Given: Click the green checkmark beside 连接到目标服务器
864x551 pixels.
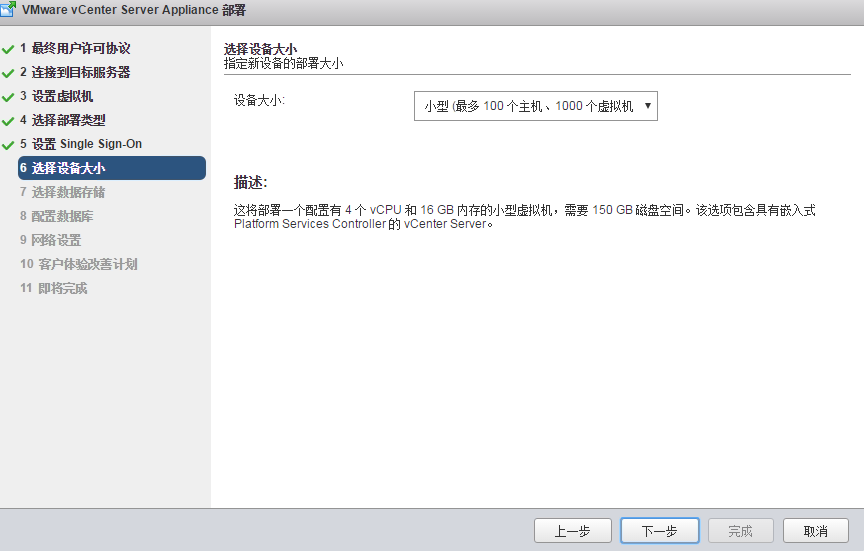Looking at the screenshot, I should (8, 73).
